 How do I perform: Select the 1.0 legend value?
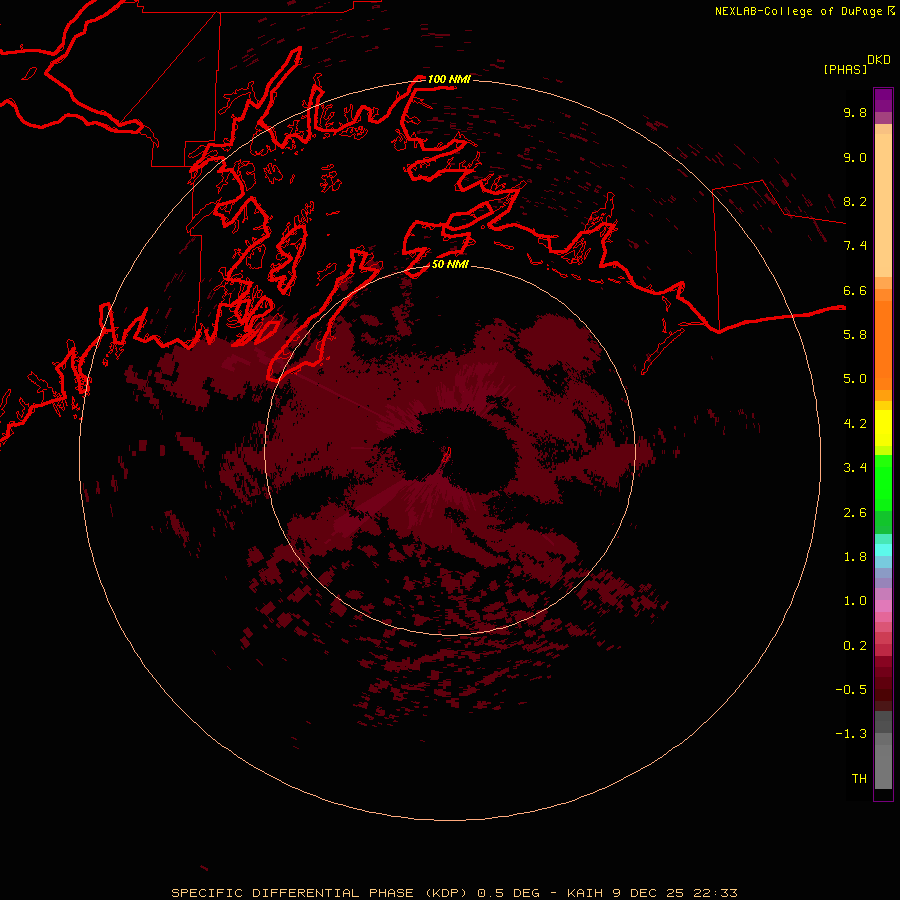855,601
